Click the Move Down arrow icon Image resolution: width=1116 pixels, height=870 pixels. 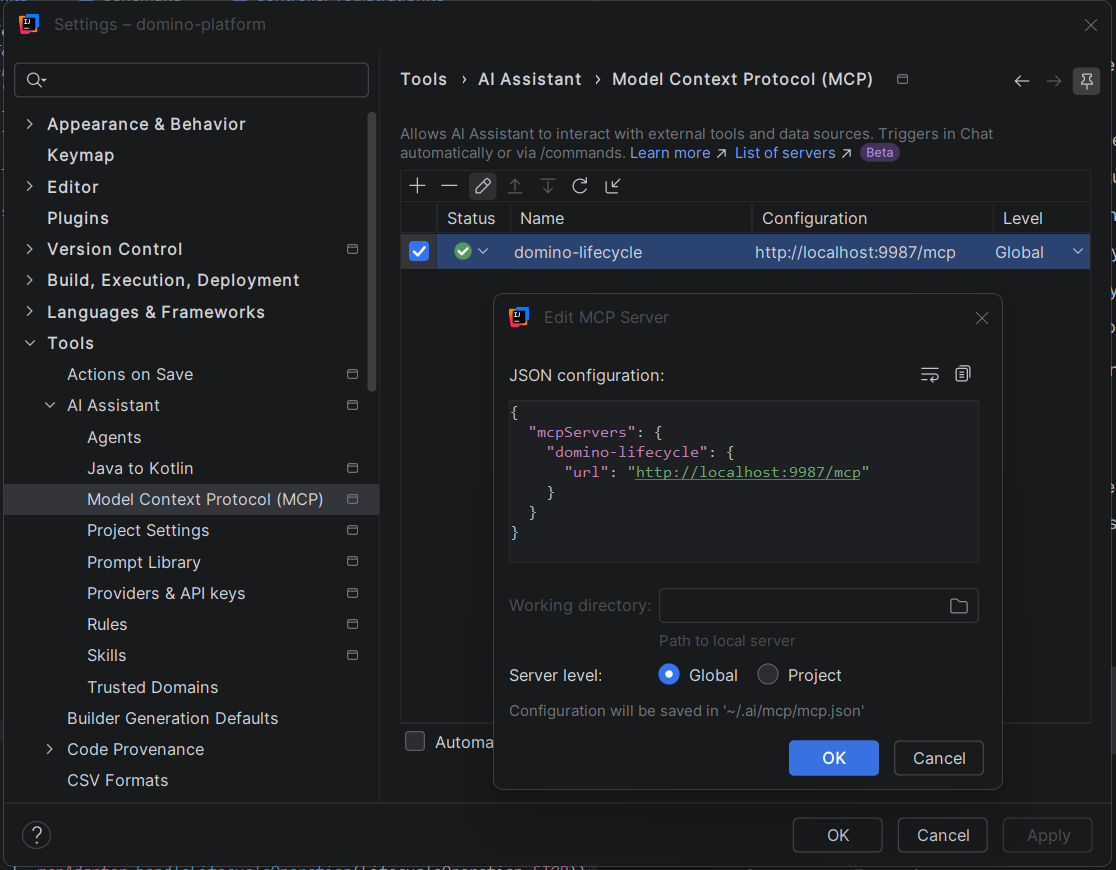click(x=547, y=186)
